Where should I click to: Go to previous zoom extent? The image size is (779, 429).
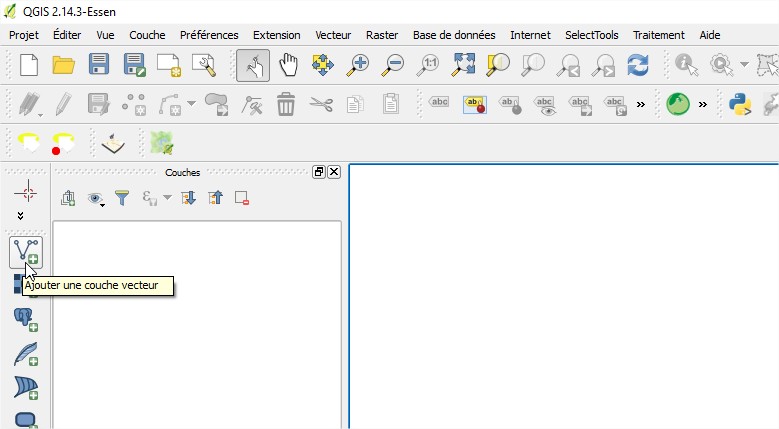coord(568,65)
